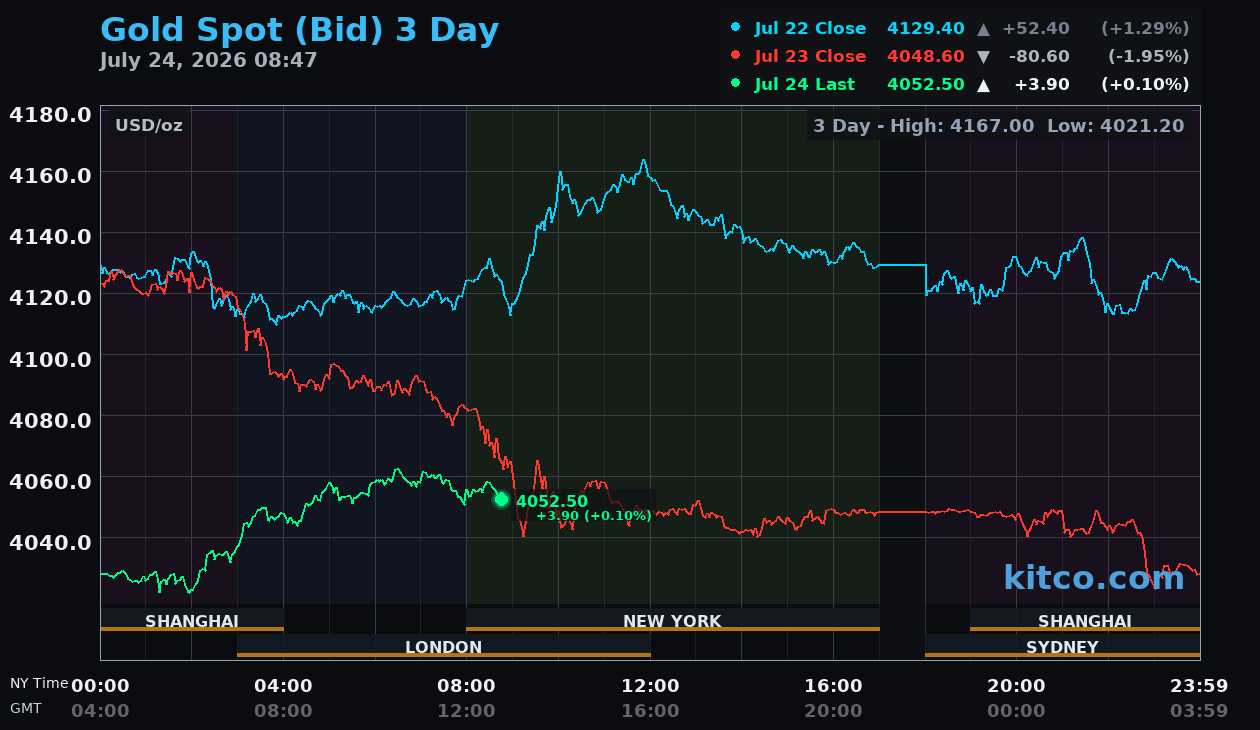Click the 4180.0 y-axis label
The height and width of the screenshot is (730, 1260).
(x=50, y=114)
